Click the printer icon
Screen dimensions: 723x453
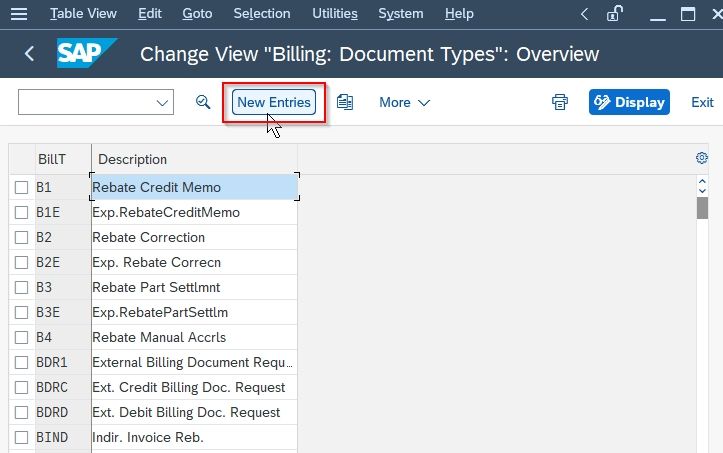pos(560,102)
